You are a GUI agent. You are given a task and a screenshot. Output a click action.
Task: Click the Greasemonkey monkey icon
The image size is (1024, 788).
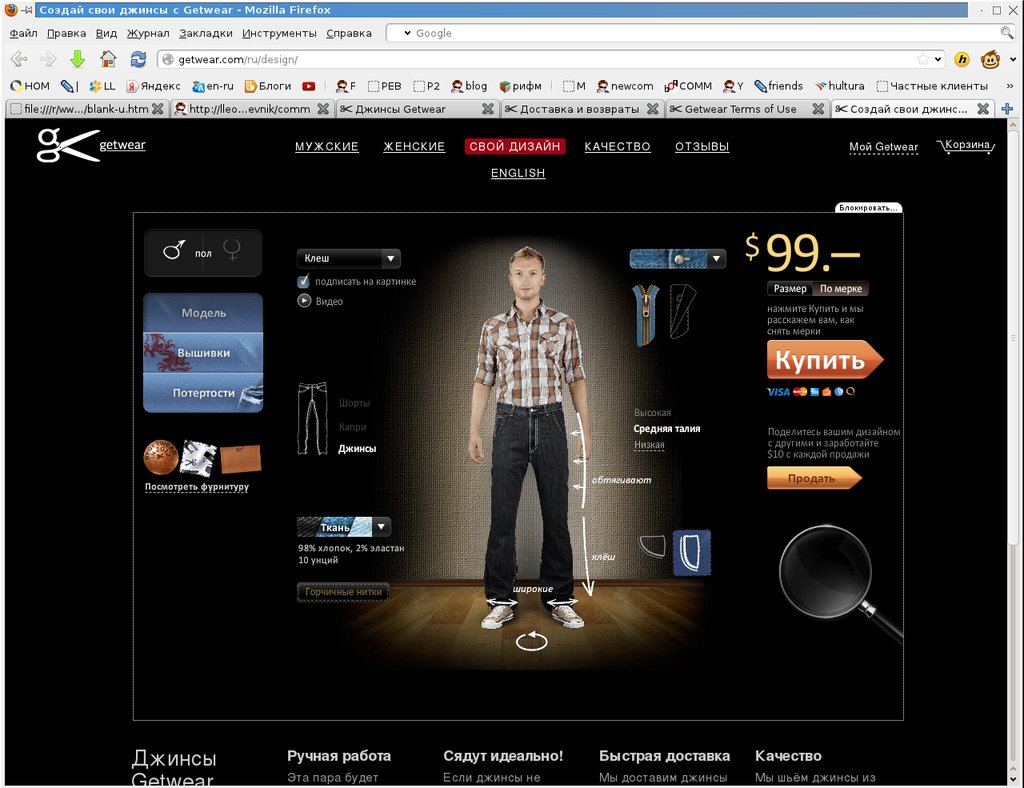tap(990, 59)
